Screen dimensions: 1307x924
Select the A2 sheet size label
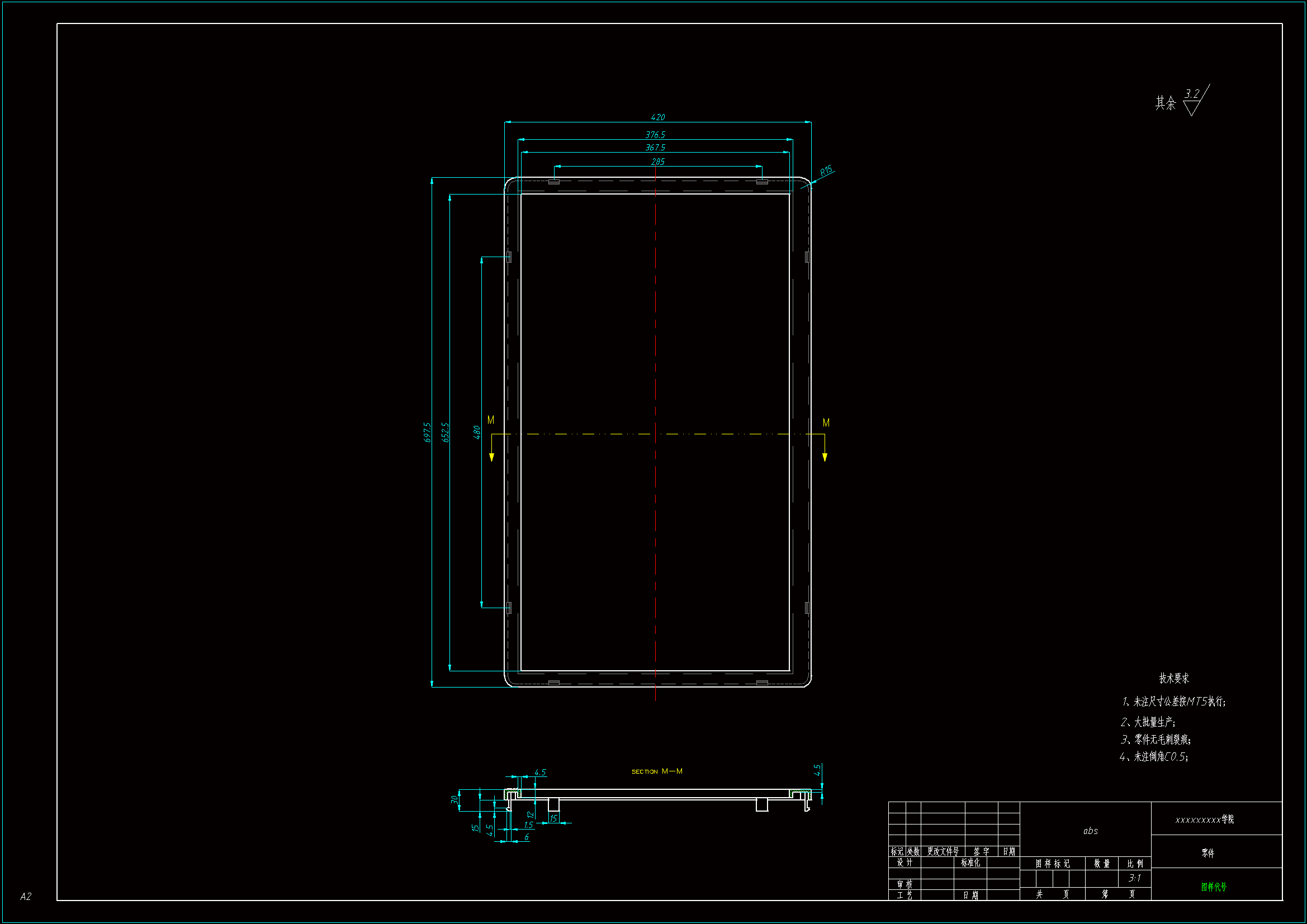26,897
